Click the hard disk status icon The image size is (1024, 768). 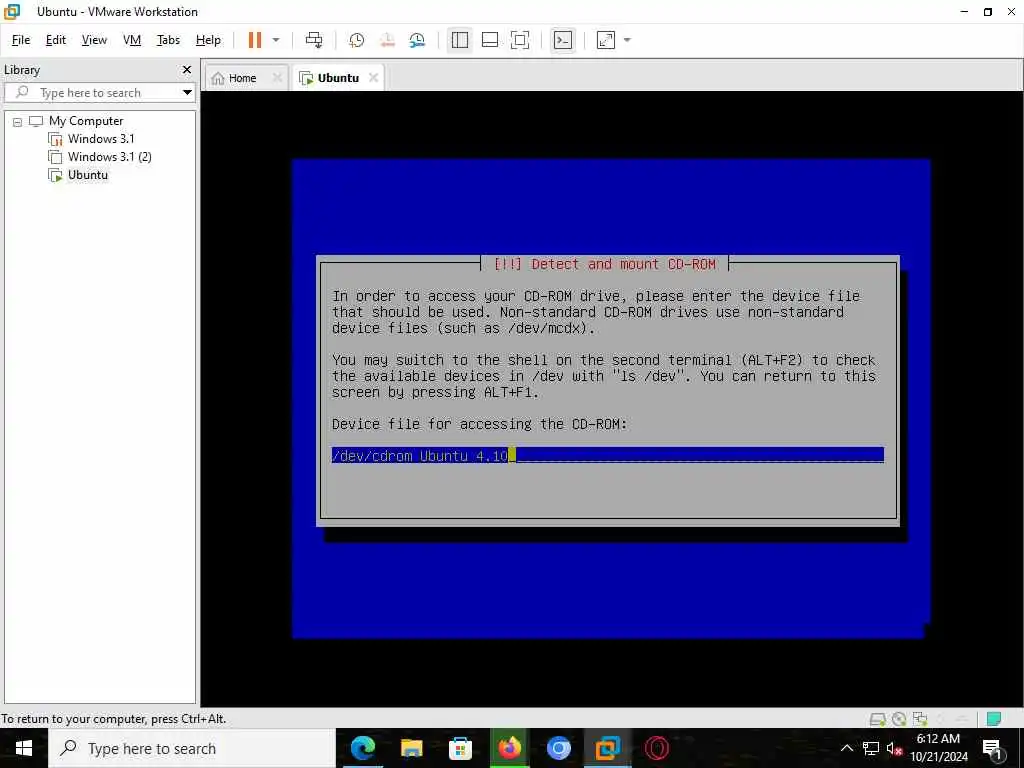(878, 719)
